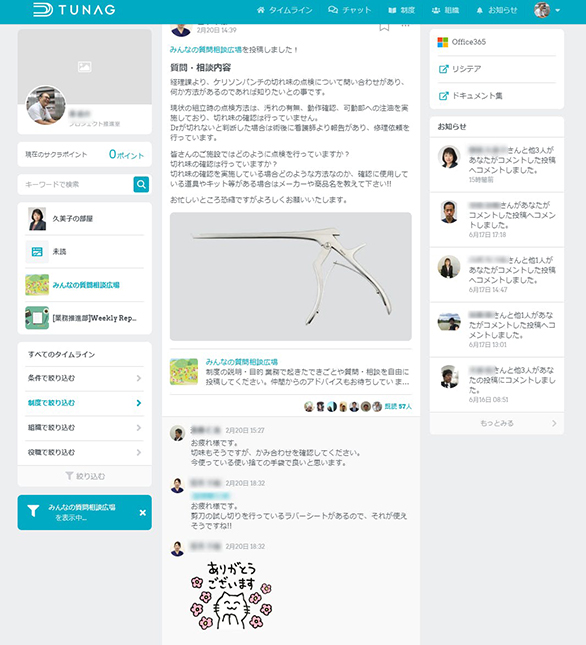Open the notification dated 6月16日 08:51

pos(497,385)
